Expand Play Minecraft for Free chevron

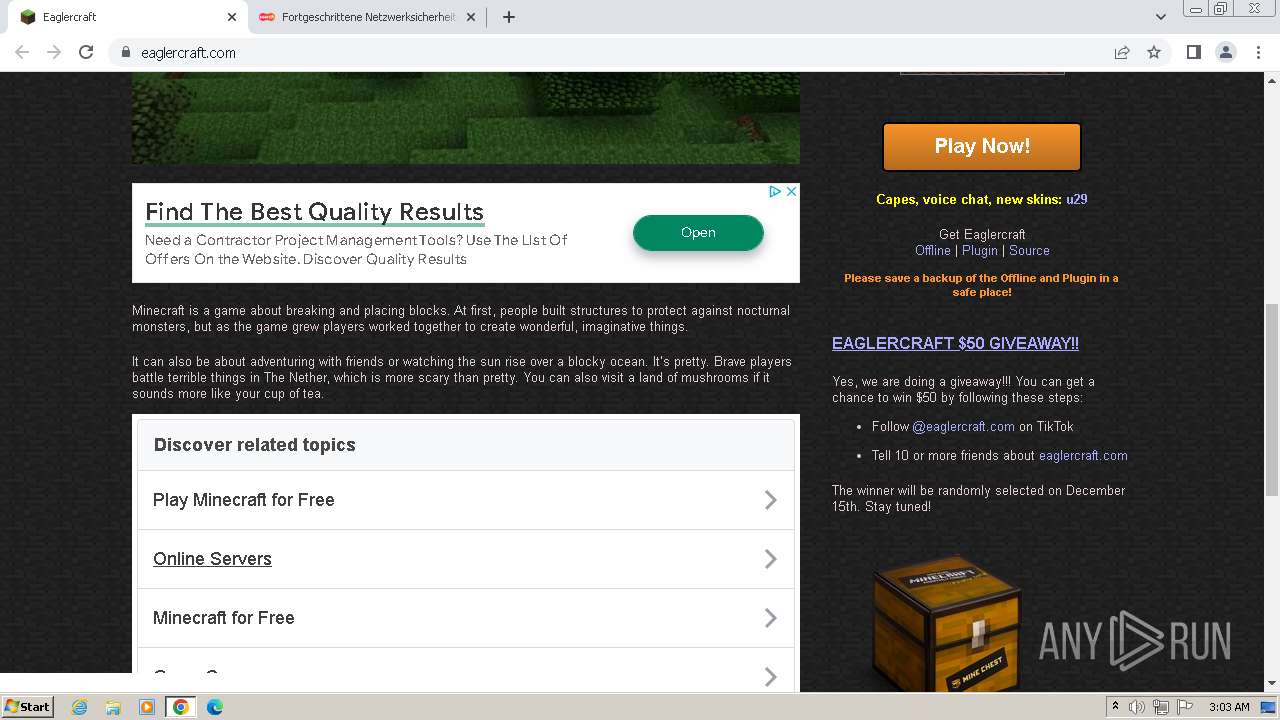770,500
